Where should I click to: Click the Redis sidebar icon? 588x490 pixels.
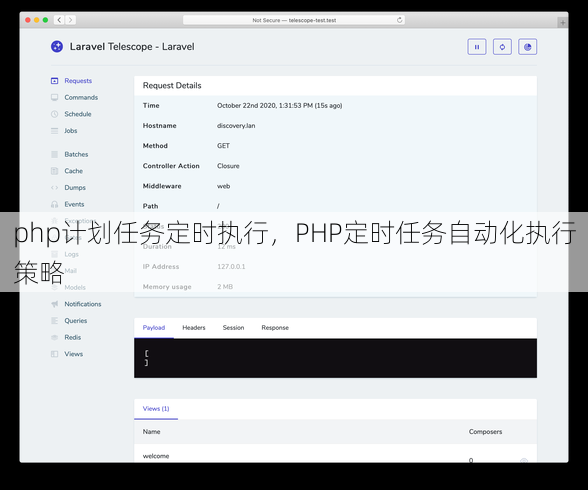[54, 337]
